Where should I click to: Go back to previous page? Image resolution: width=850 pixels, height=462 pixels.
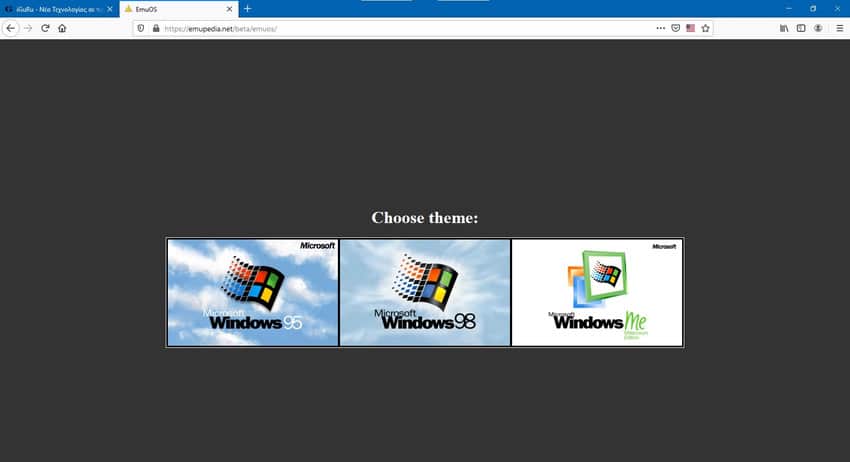coord(11,28)
